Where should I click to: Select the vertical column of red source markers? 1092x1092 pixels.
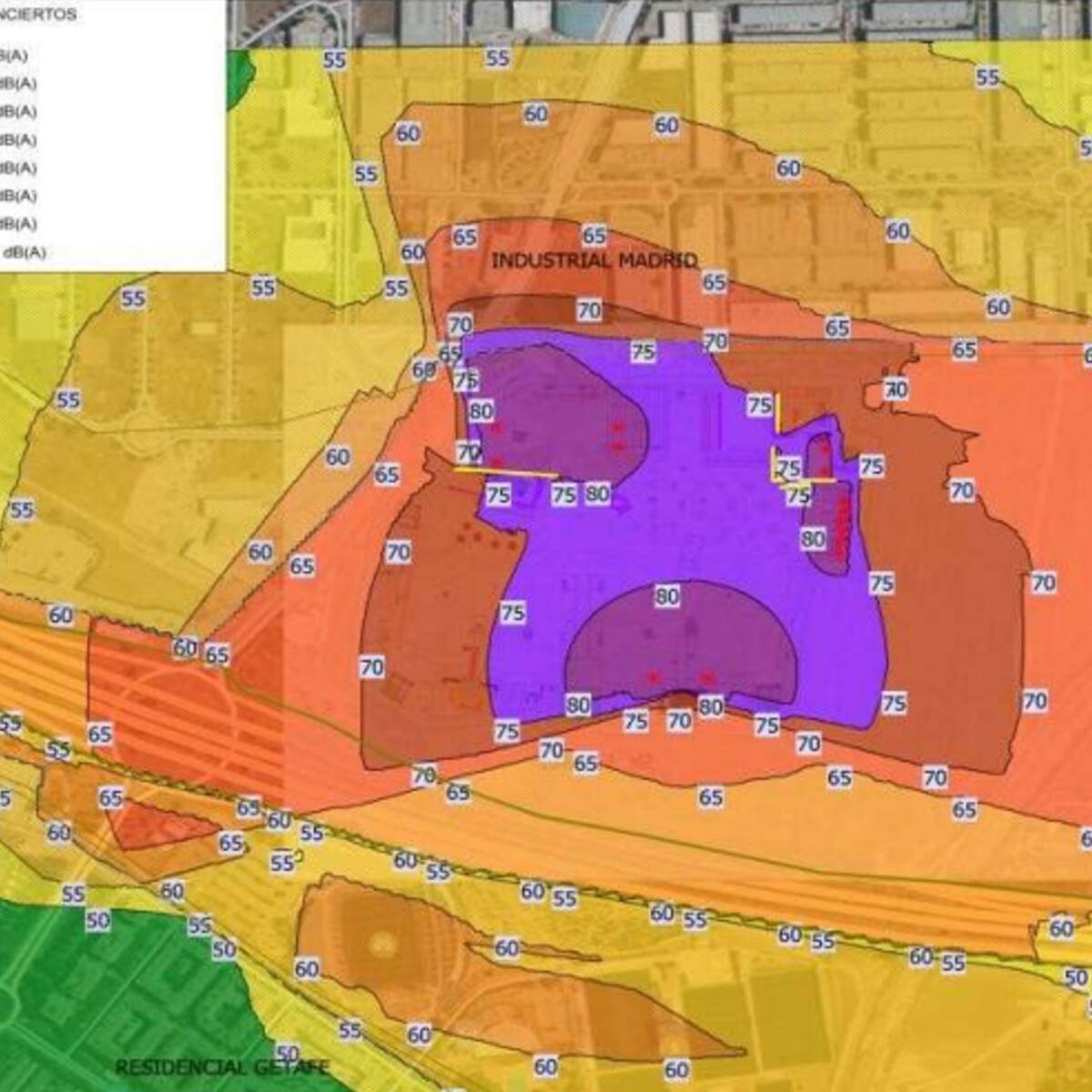click(842, 526)
